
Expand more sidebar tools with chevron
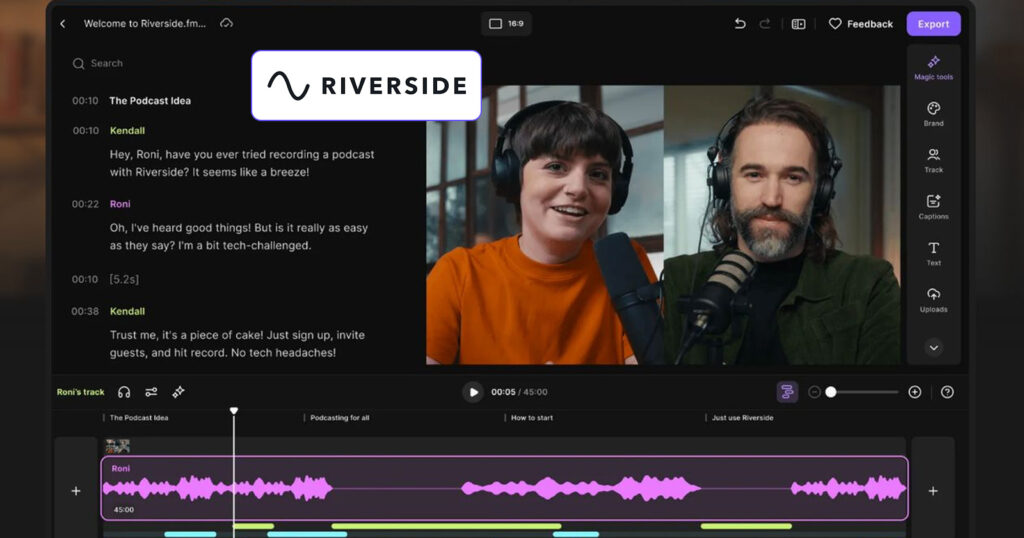click(x=933, y=347)
